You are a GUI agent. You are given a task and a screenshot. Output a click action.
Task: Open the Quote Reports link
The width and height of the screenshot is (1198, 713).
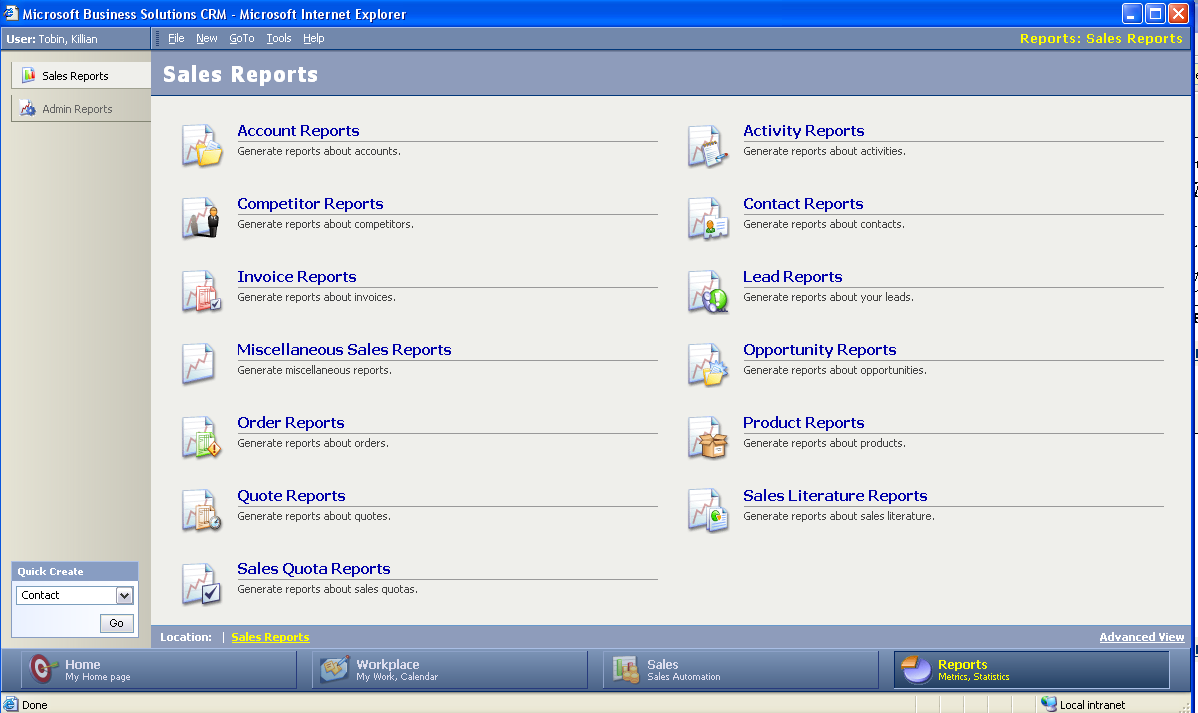[x=291, y=496]
